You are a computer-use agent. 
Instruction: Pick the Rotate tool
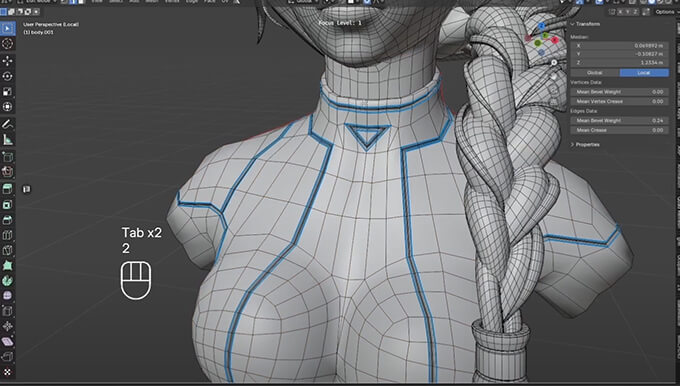pyautogui.click(x=7, y=76)
